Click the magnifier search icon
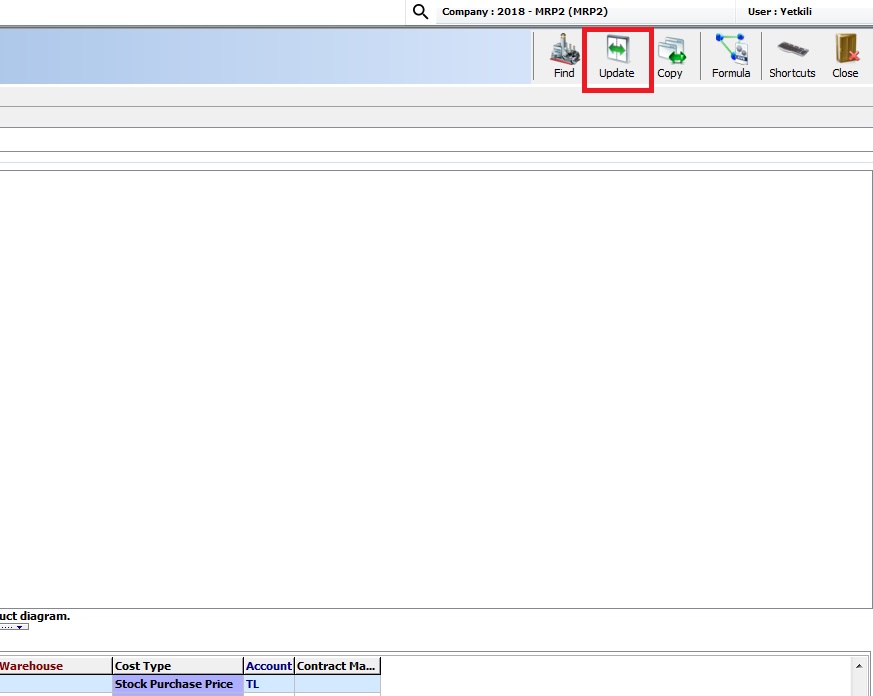873x696 pixels. (420, 12)
